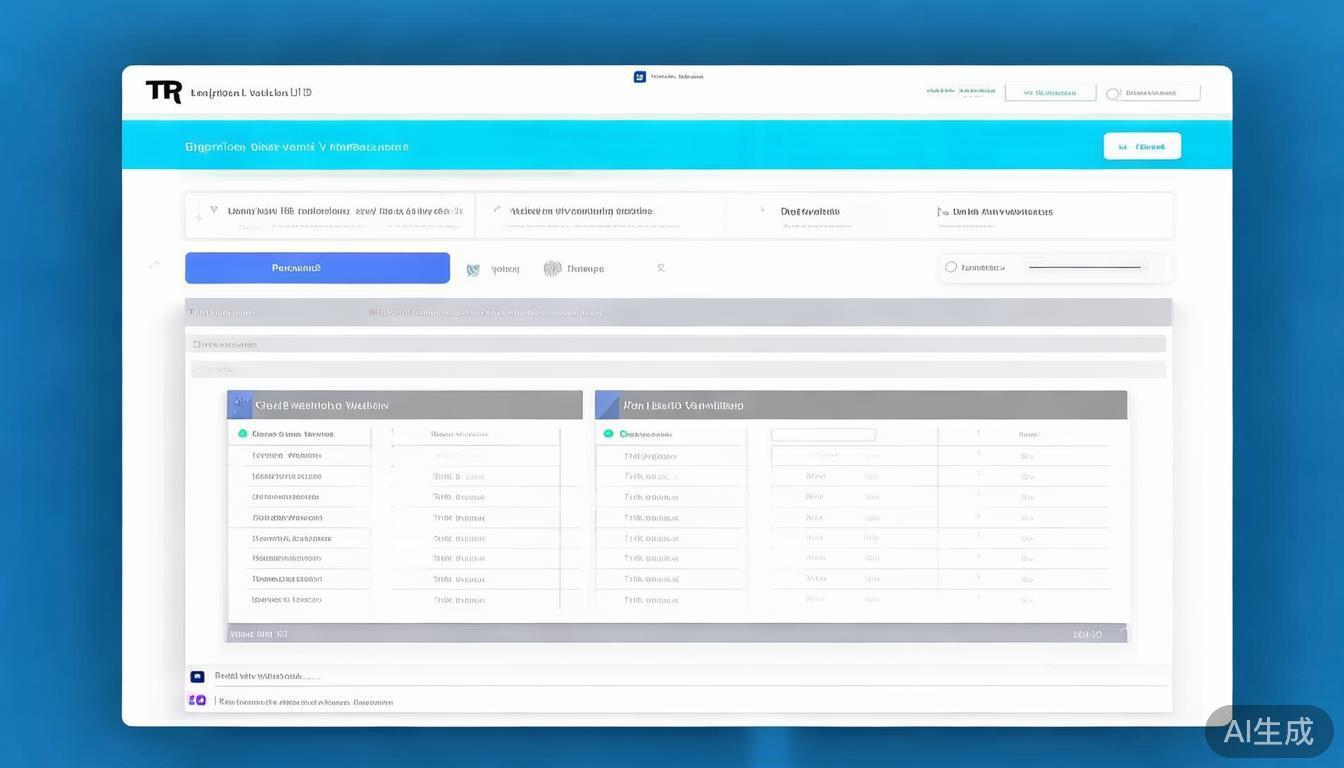This screenshot has width=1344, height=768.
Task: Toggle the radio button beside the slider line
Action: pyautogui.click(x=951, y=267)
